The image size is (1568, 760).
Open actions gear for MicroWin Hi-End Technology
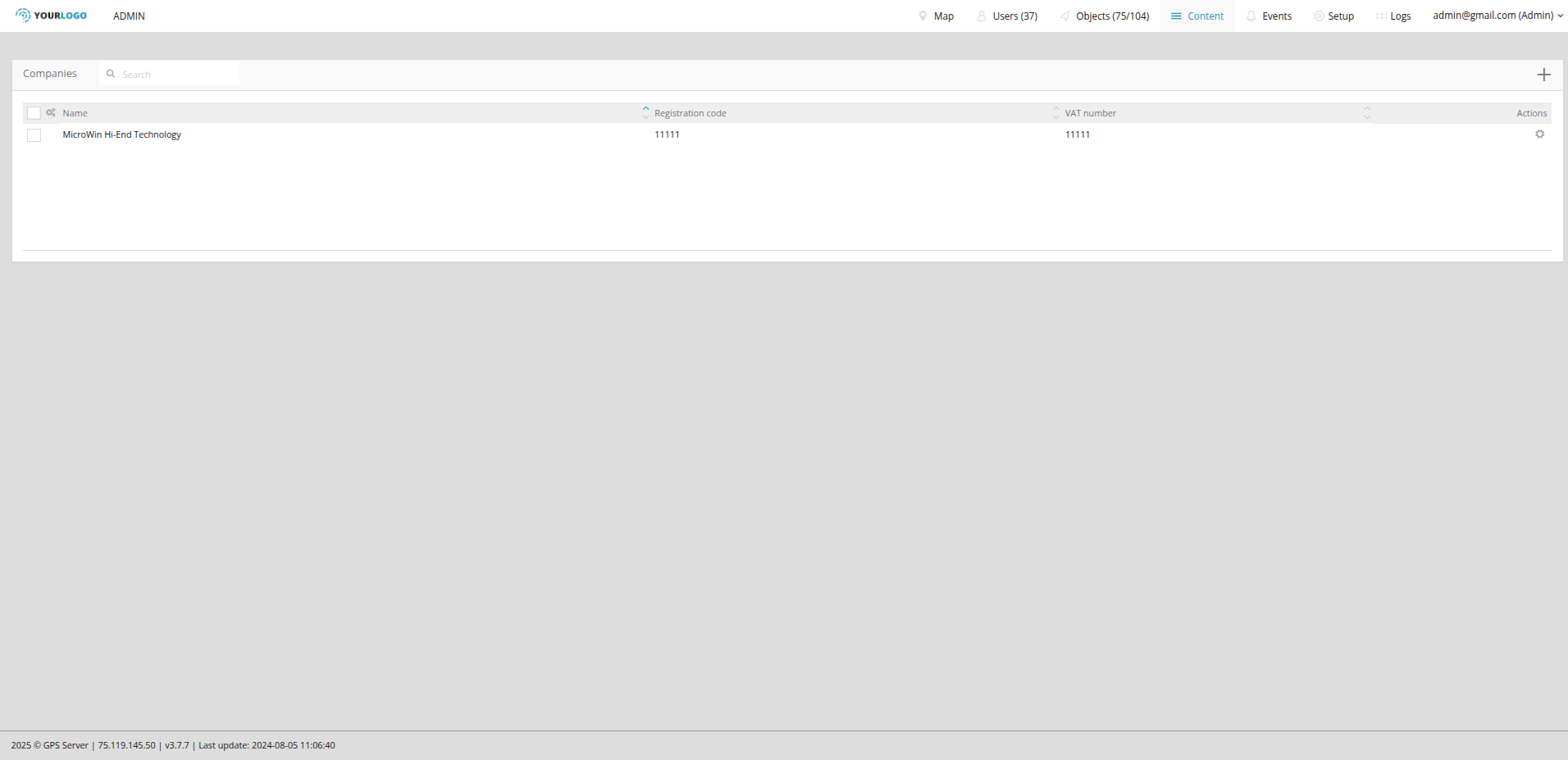point(1539,134)
